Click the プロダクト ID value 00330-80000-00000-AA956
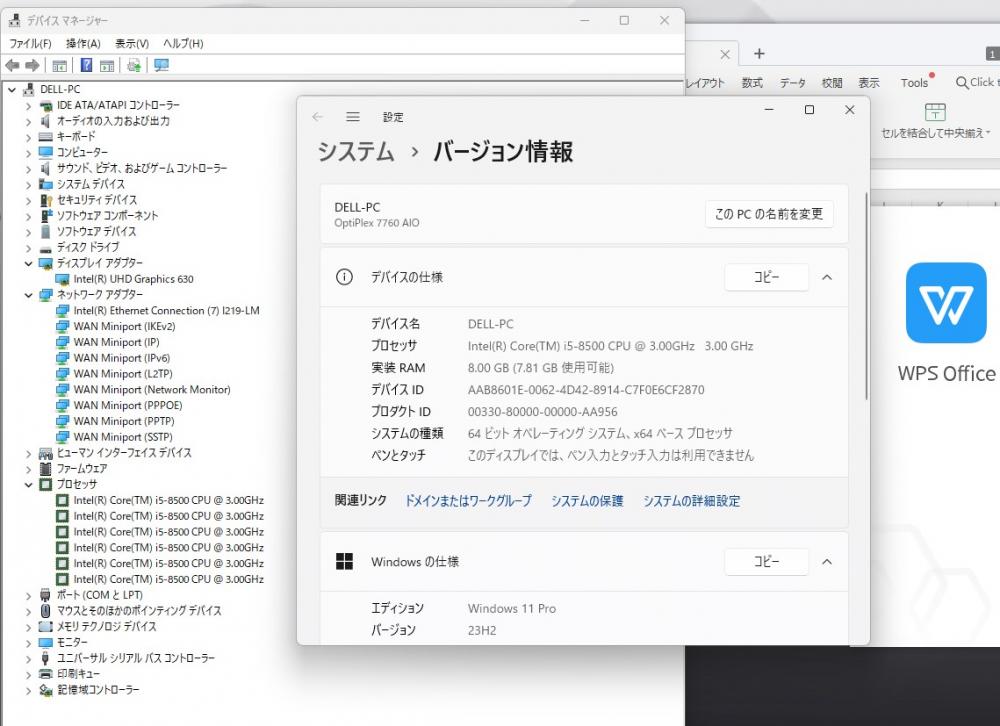1000x726 pixels. coord(543,412)
